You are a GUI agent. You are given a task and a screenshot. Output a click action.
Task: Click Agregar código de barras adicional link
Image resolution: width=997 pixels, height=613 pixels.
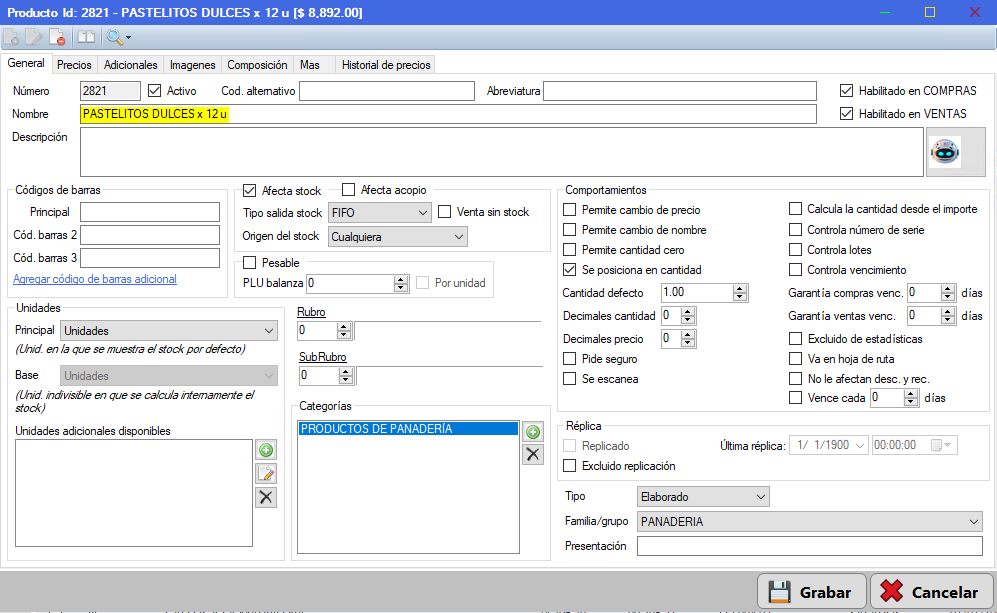(x=95, y=279)
